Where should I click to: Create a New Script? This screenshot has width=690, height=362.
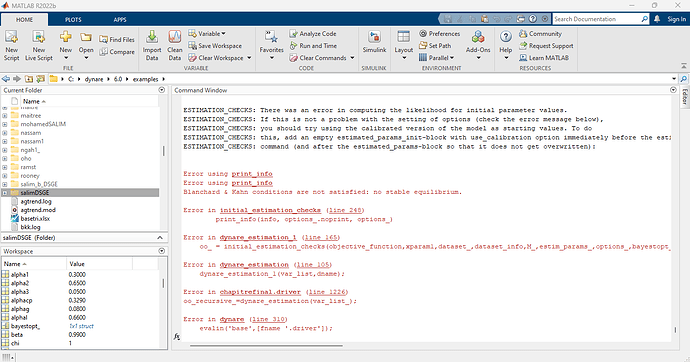coord(11,46)
